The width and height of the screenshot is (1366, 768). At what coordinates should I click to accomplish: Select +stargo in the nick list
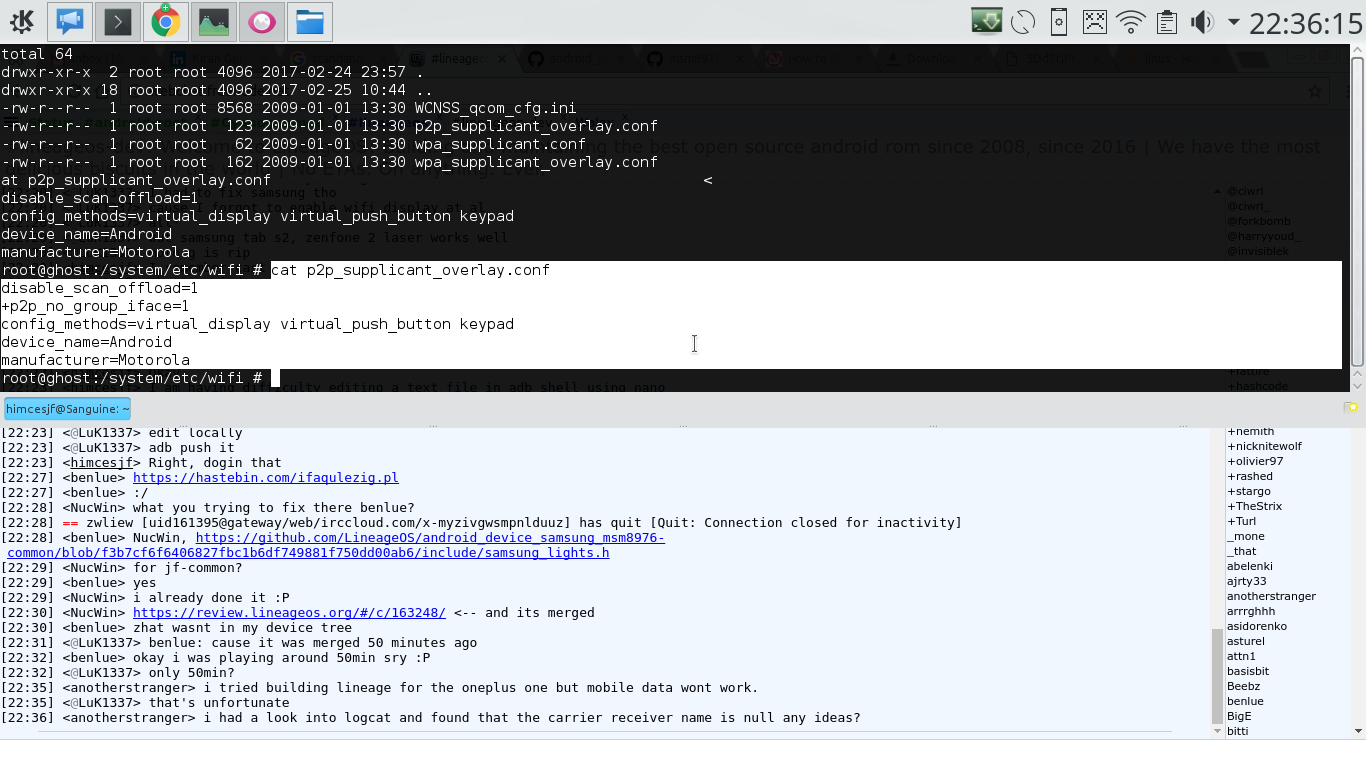(x=1249, y=491)
